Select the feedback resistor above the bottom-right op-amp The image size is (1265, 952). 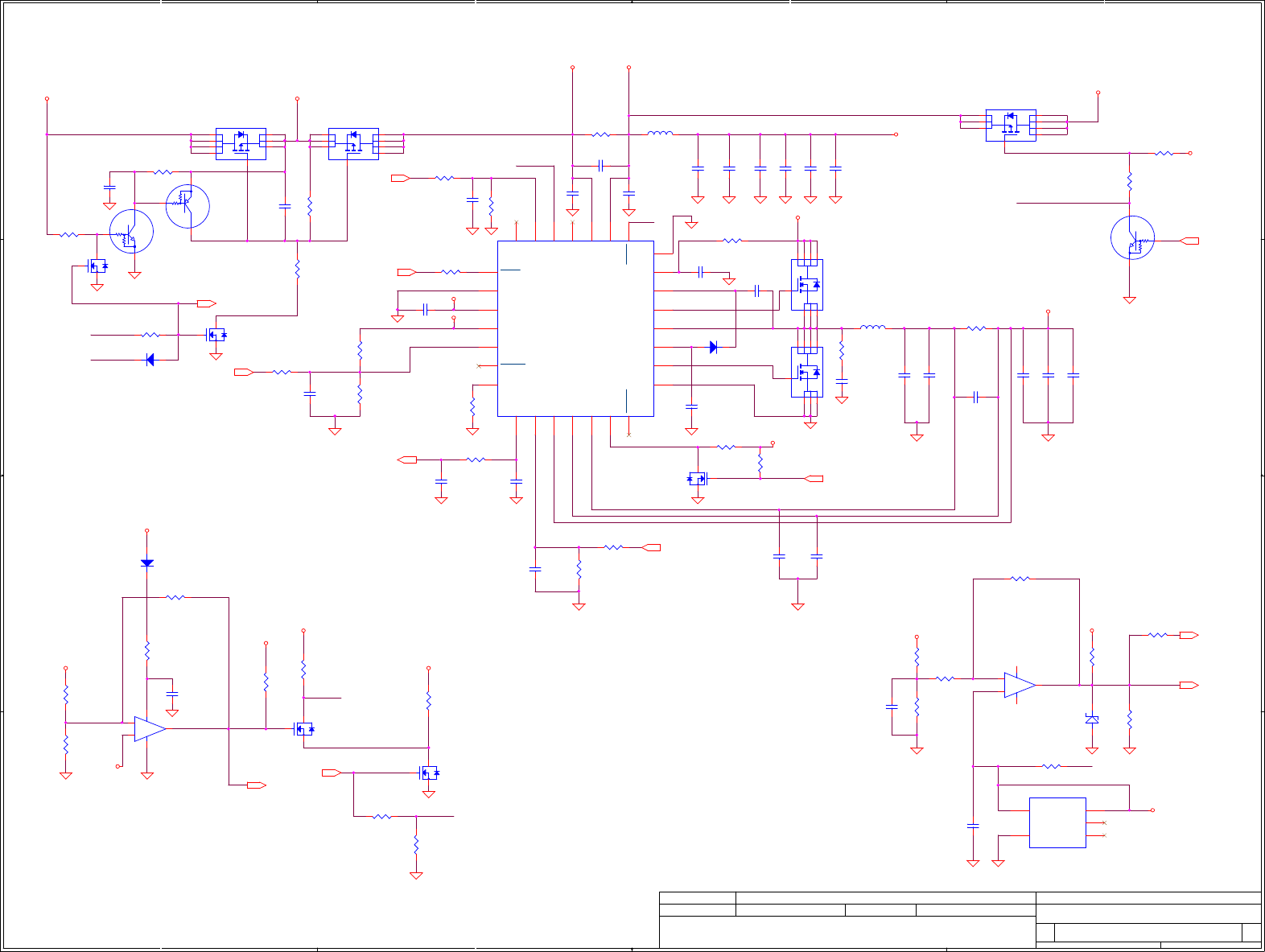click(1020, 579)
